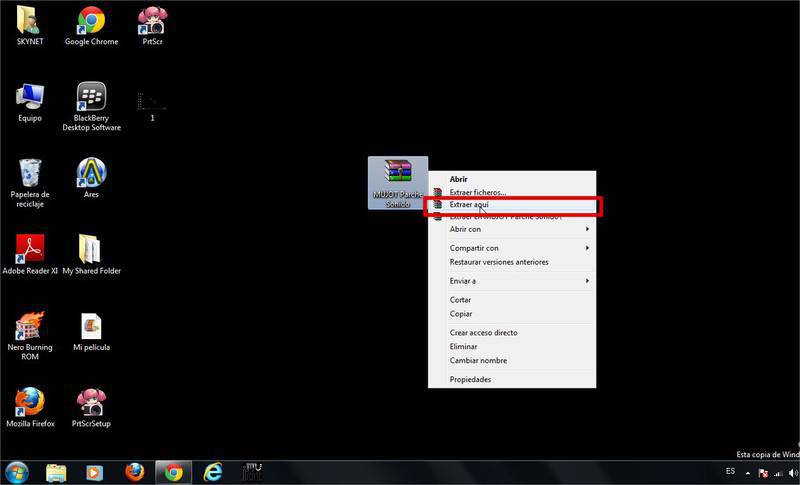The image size is (800, 485).
Task: Choose "Eliminar" from the context menu
Action: pyautogui.click(x=463, y=347)
